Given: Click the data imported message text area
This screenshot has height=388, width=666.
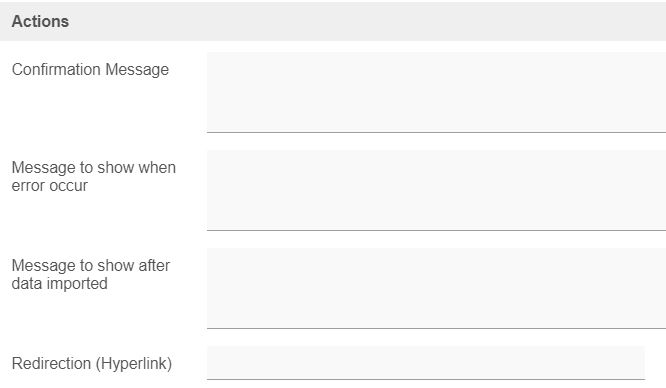Looking at the screenshot, I should pos(436,288).
